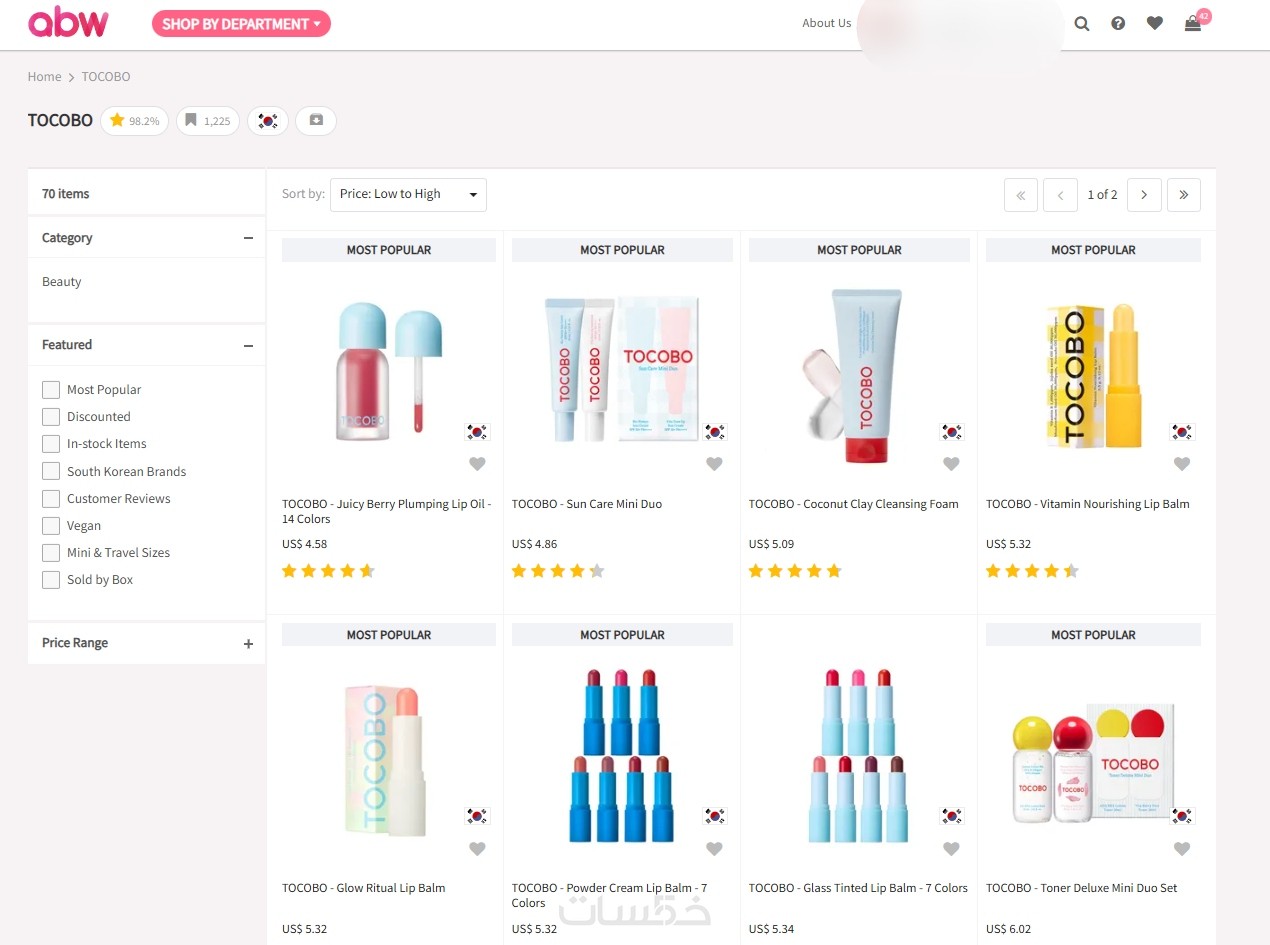
Task: Check the Customer Reviews filter
Action: point(51,498)
